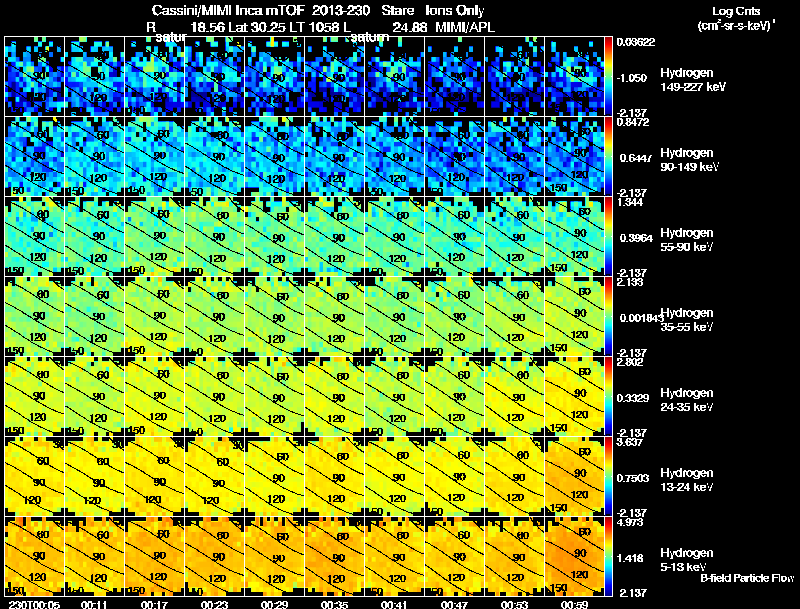Click the Hydrogen 149-227 keV label
Image resolution: width=800 pixels, height=609 pixels.
[x=693, y=80]
